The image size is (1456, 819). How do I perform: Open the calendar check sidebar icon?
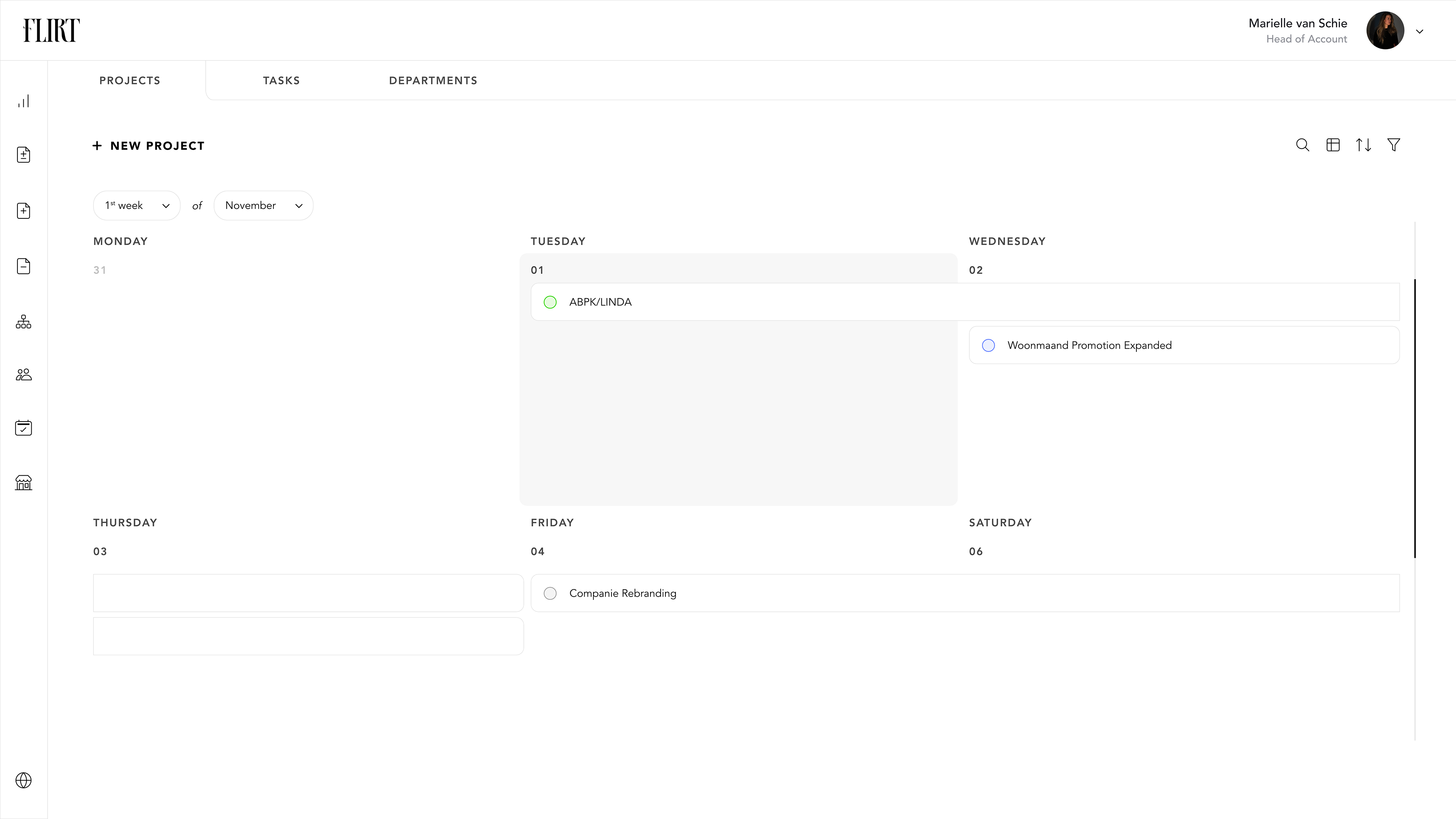point(23,428)
